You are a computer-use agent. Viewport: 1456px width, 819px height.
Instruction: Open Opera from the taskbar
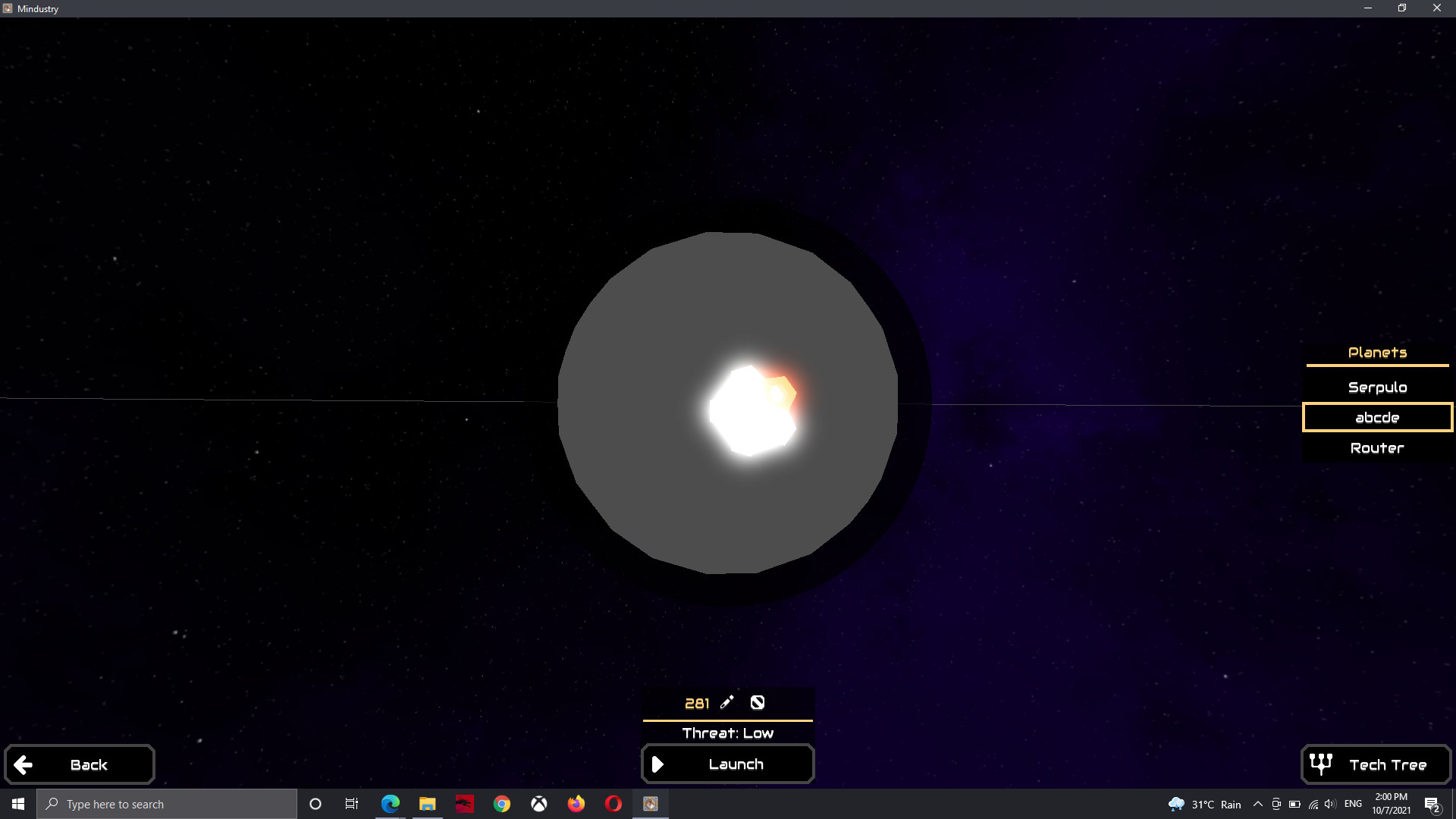[613, 804]
